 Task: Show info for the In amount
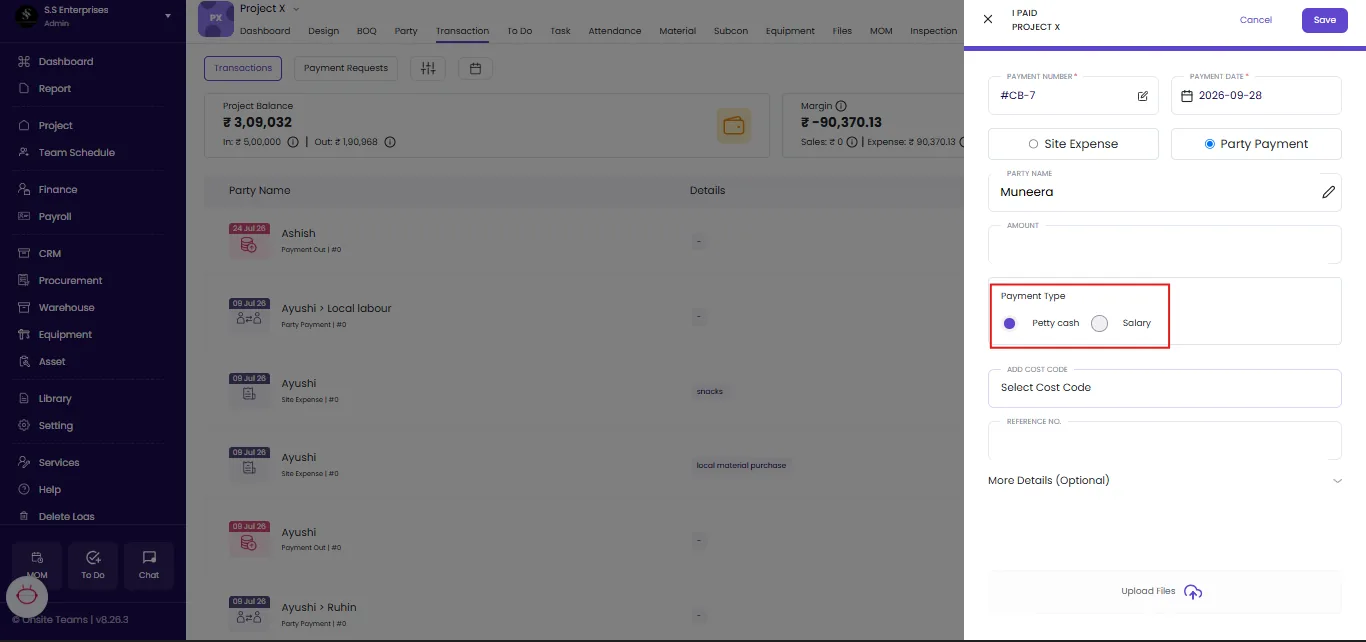(293, 142)
